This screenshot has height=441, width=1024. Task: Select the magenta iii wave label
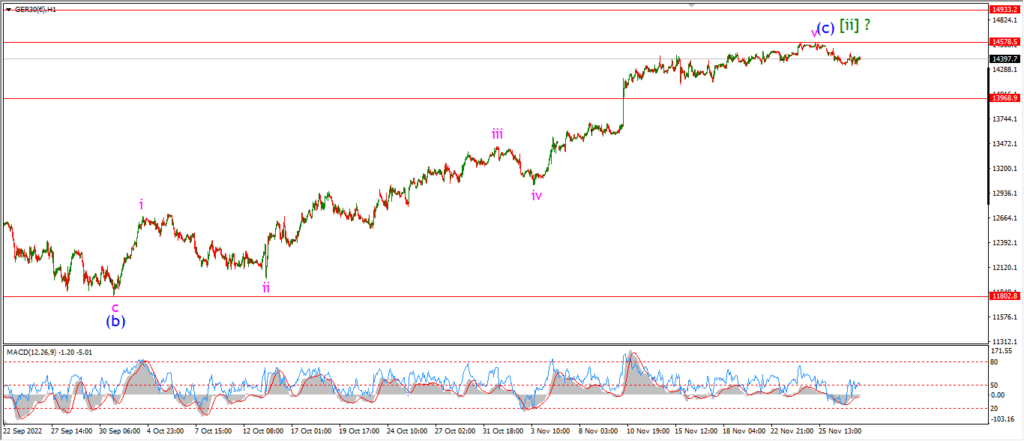point(498,135)
